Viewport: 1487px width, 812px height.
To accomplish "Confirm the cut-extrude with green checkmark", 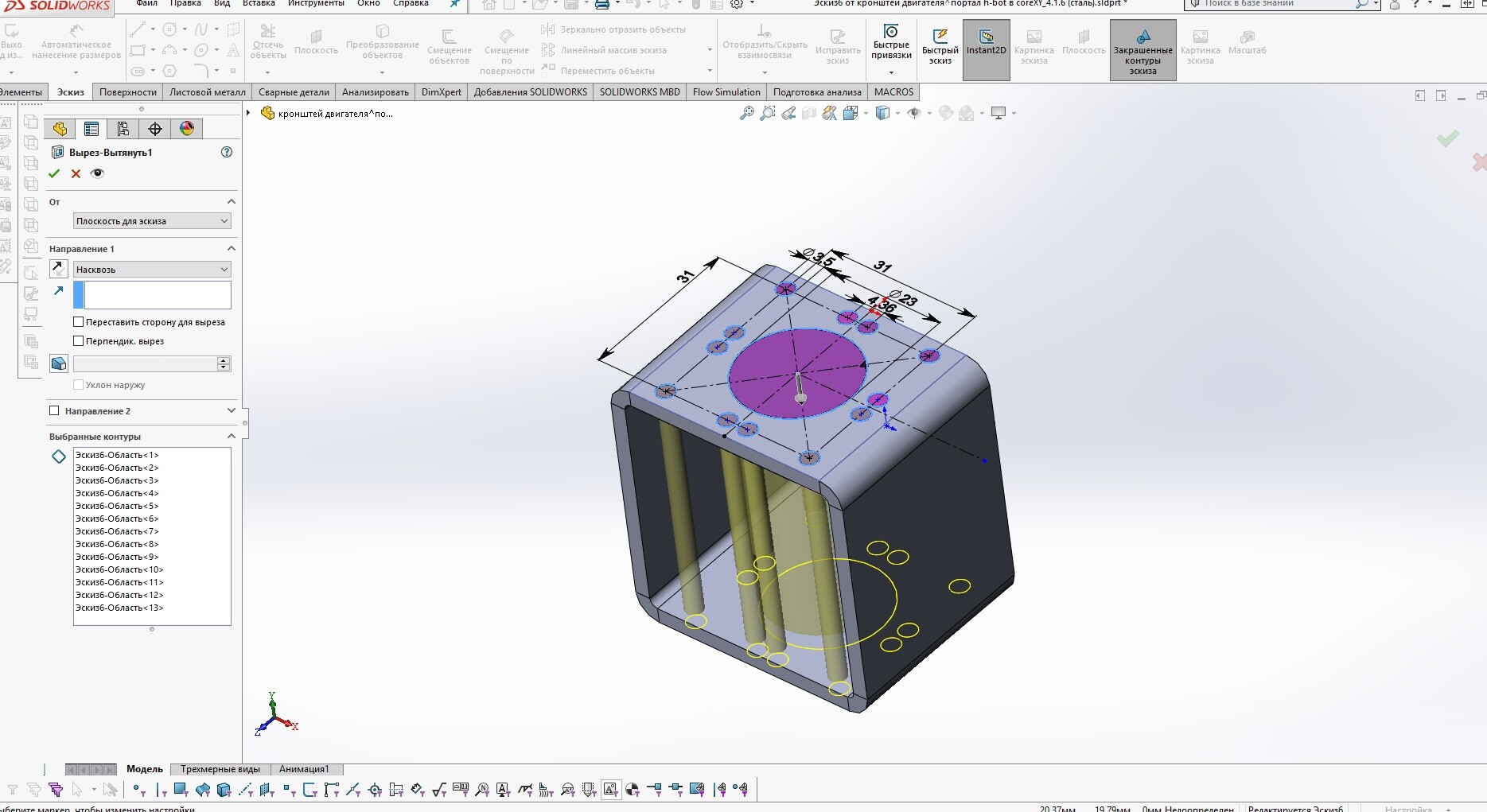I will (54, 173).
